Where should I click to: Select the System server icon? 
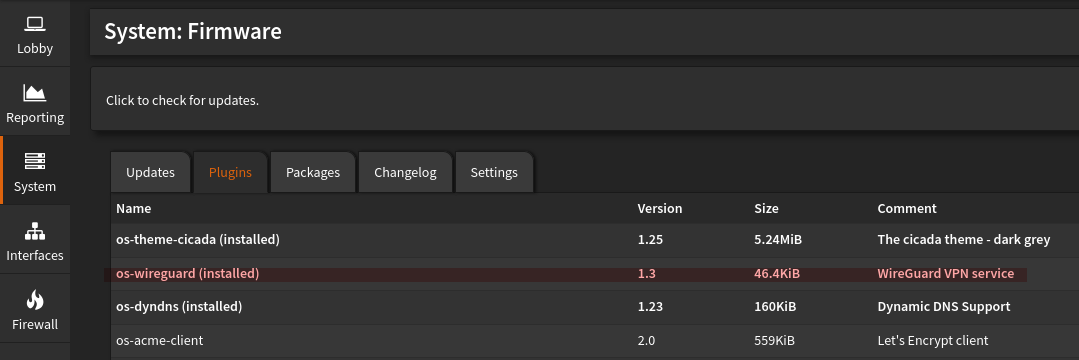click(34, 161)
